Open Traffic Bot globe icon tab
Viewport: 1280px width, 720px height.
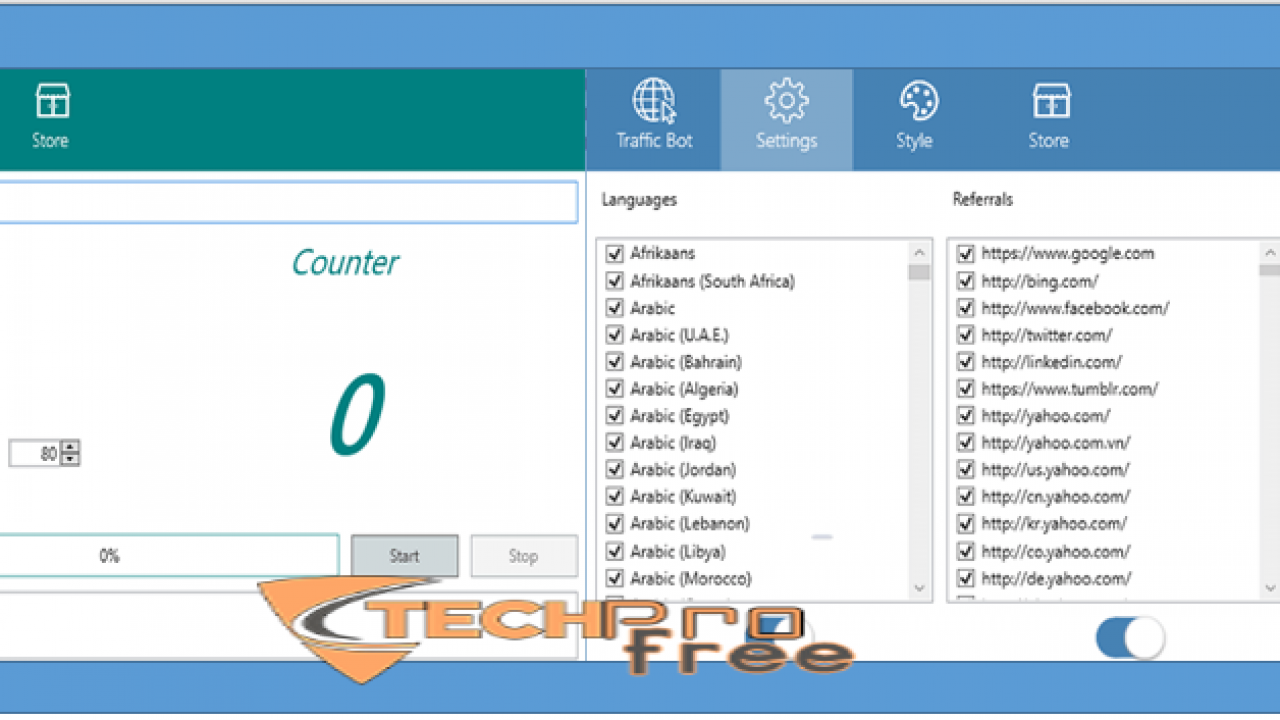[654, 117]
